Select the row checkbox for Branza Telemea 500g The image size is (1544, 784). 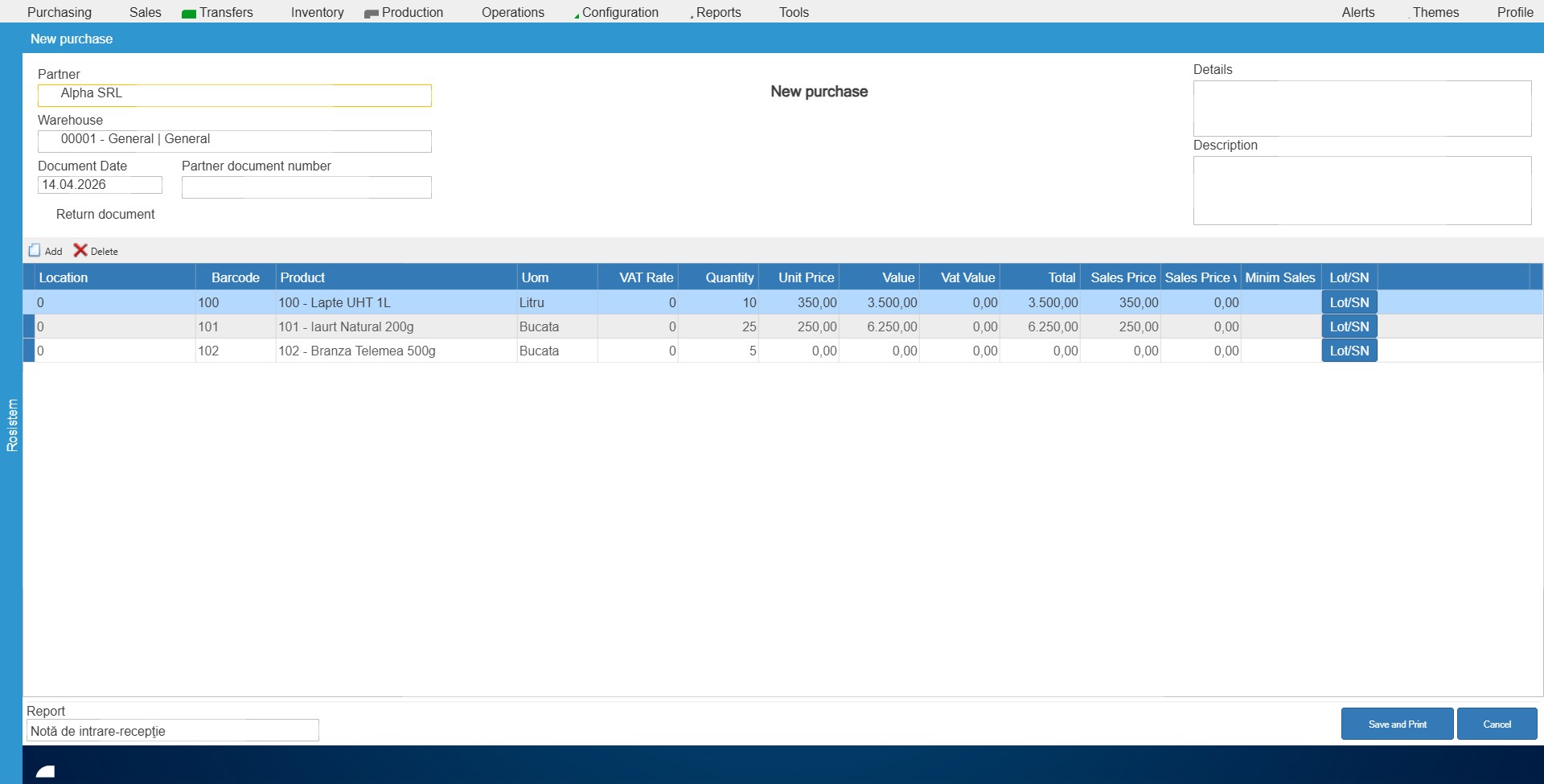(30, 351)
